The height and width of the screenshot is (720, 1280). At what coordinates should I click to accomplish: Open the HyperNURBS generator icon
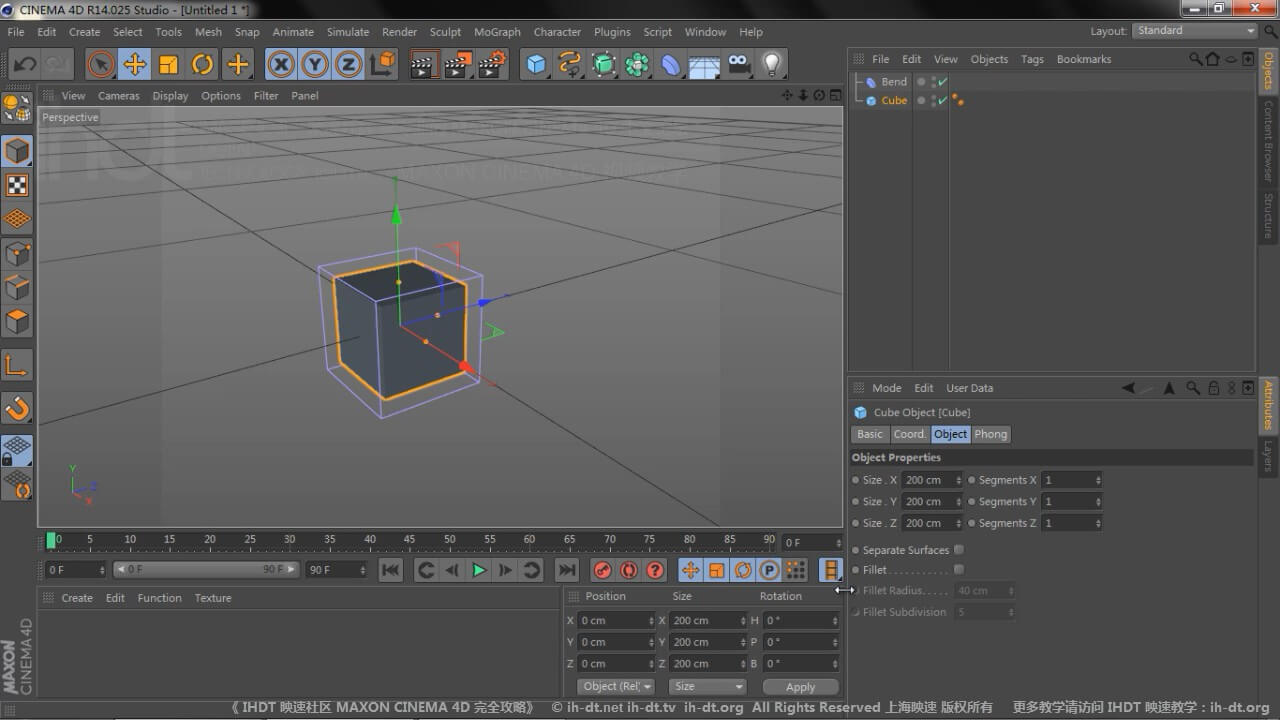604,65
